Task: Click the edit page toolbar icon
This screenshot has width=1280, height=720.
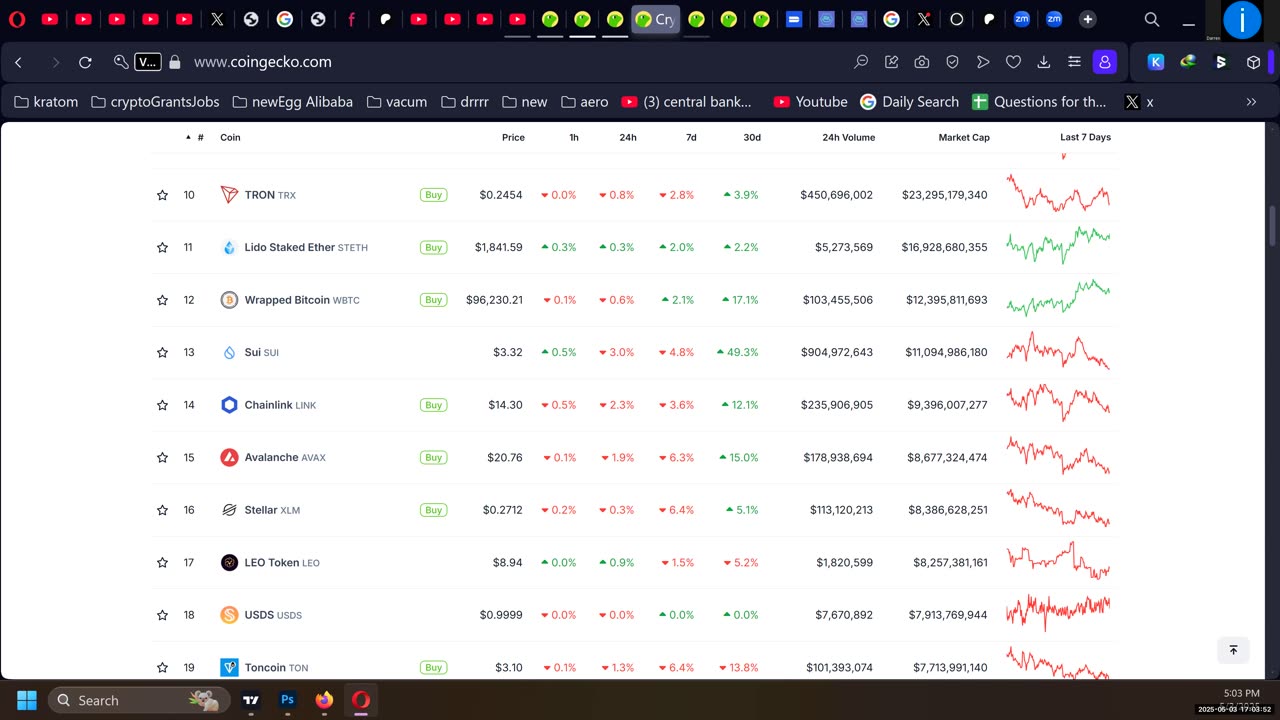Action: 891,62
